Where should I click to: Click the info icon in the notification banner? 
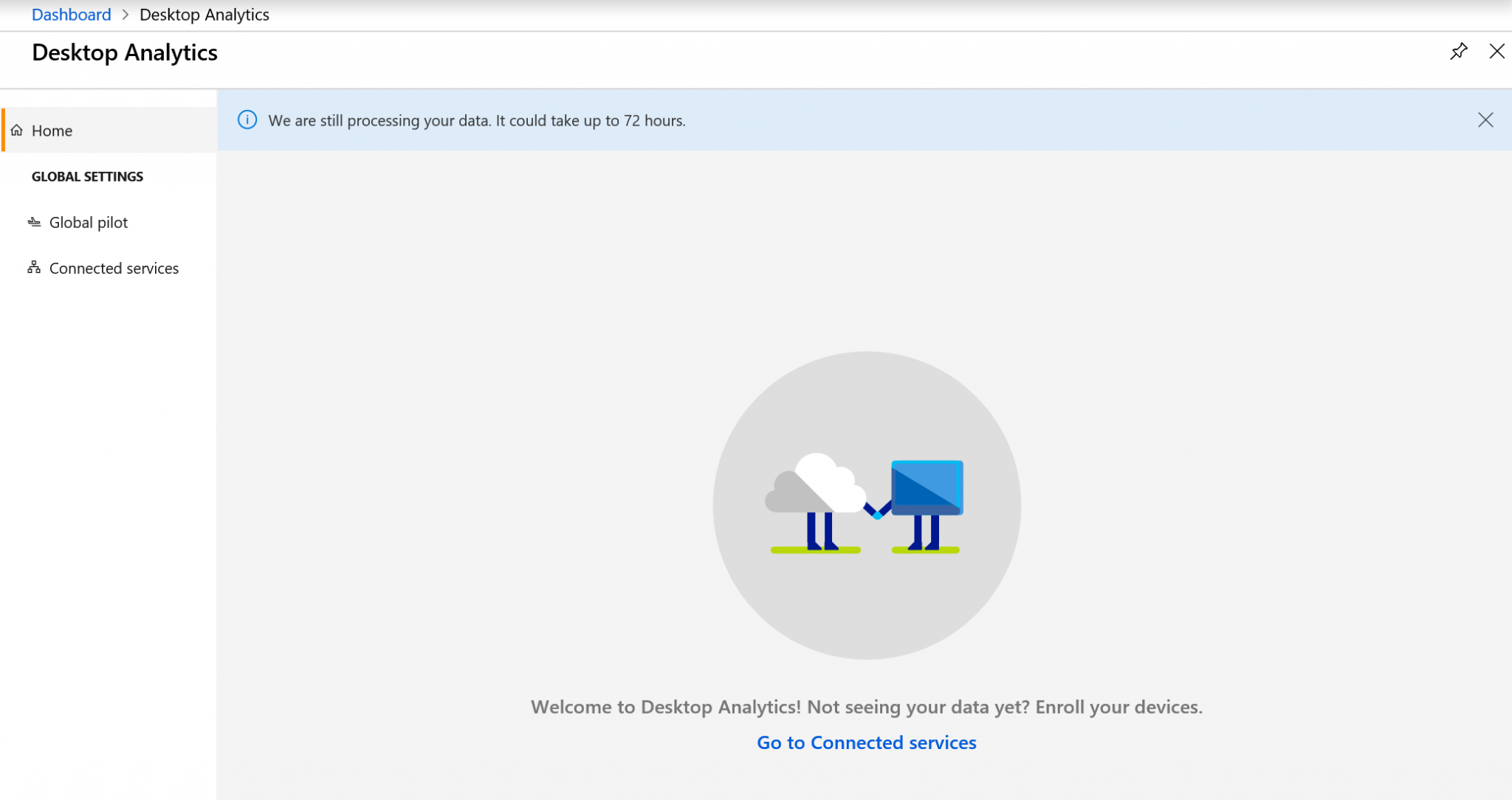coord(247,120)
